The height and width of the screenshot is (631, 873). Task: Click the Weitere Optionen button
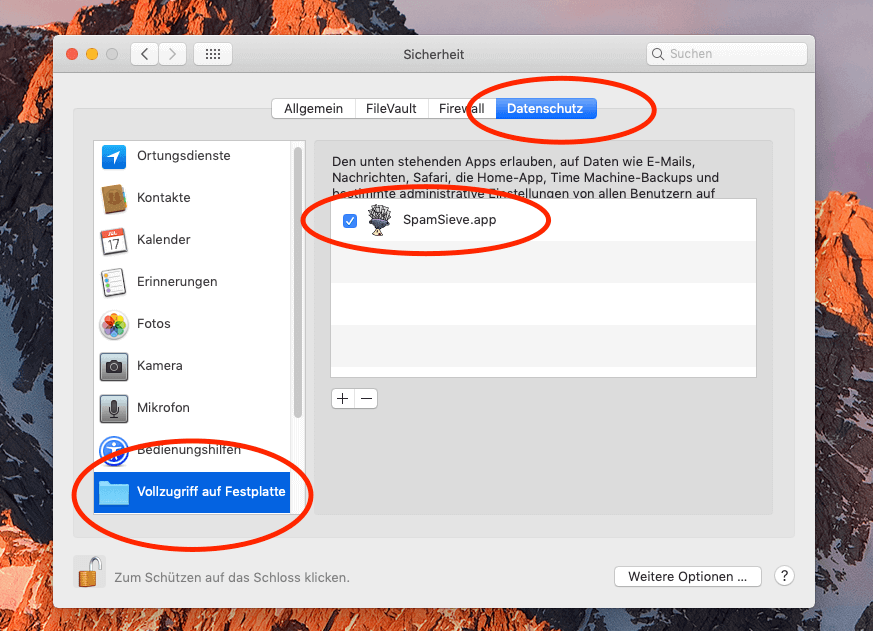[x=687, y=577]
